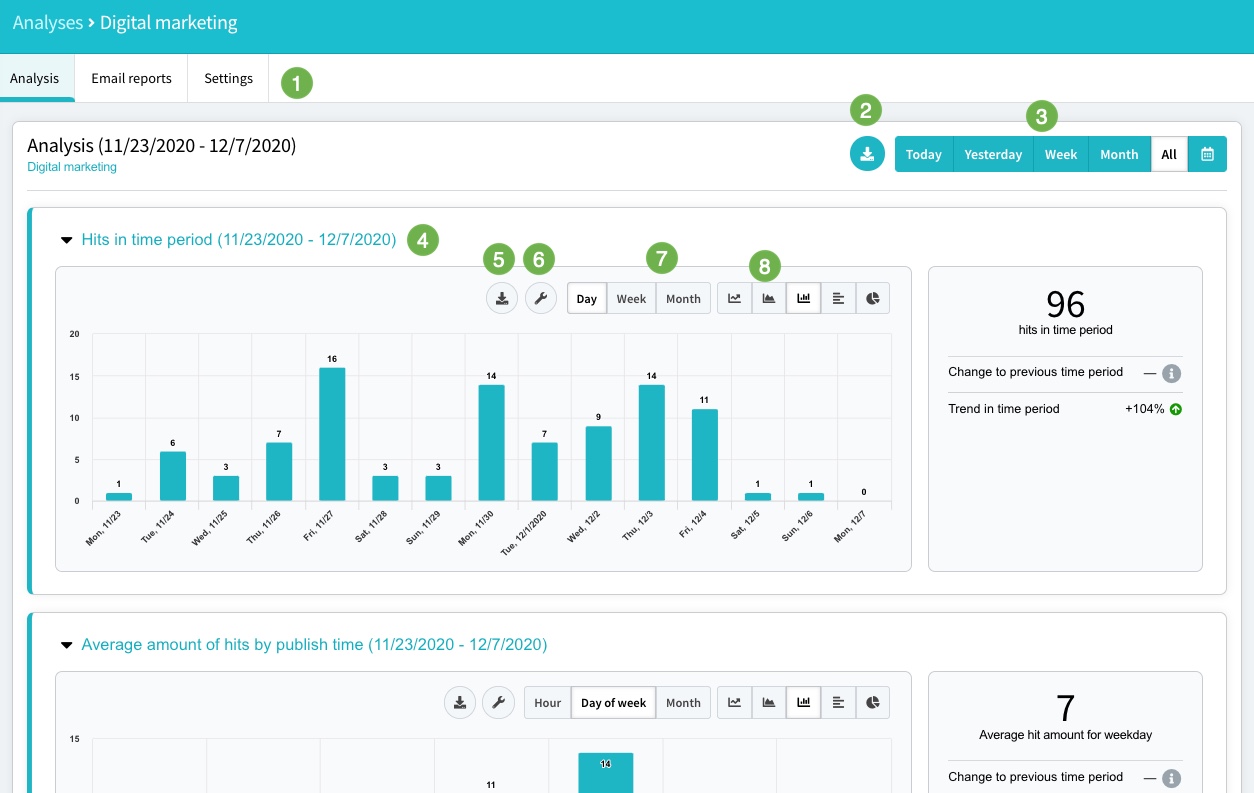Set the analysis period to Today
The width and height of the screenshot is (1254, 793).
click(x=924, y=154)
